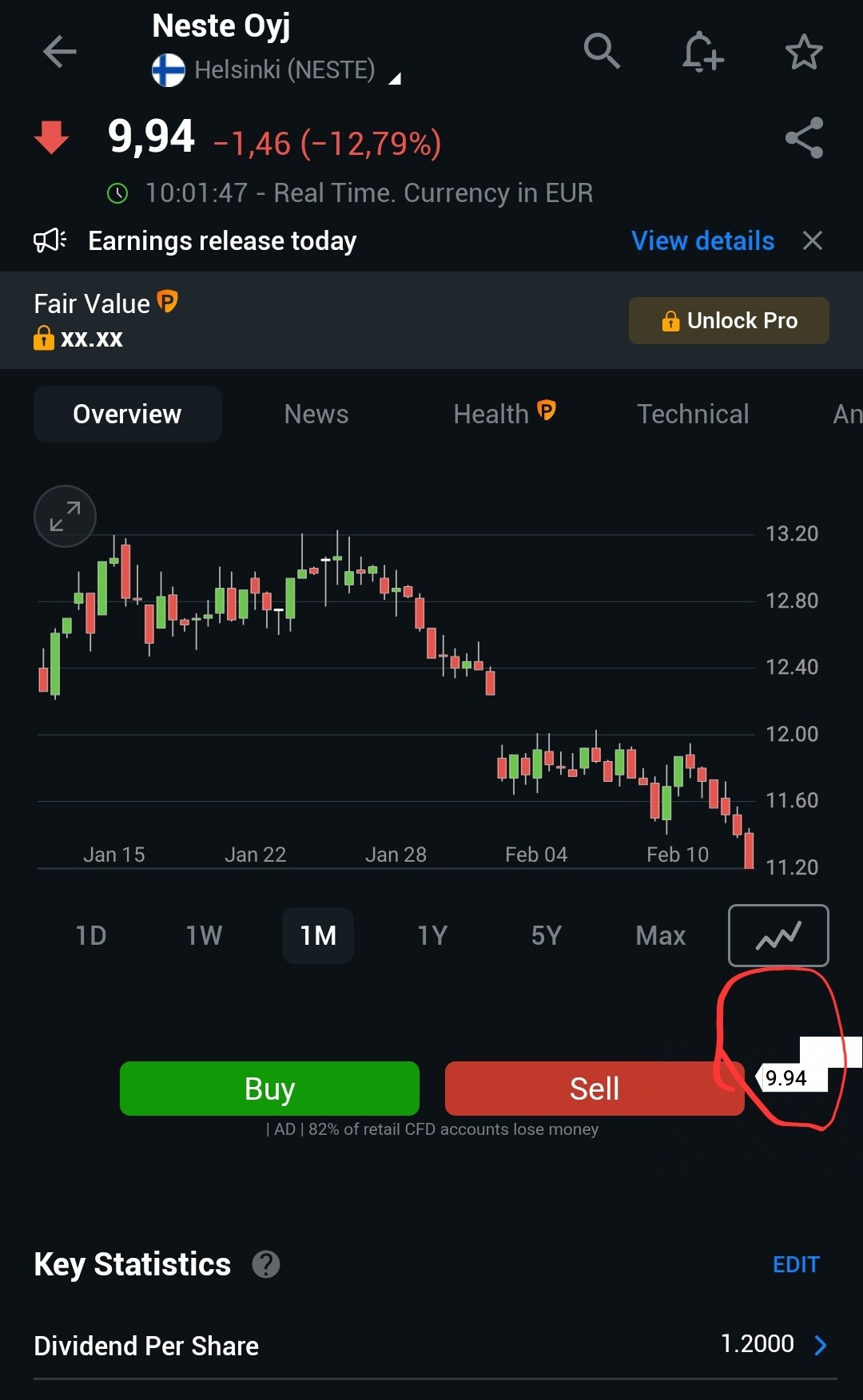The image size is (863, 1400).
Task: Tap the locked Fair Value xx.xx
Action: click(x=78, y=338)
